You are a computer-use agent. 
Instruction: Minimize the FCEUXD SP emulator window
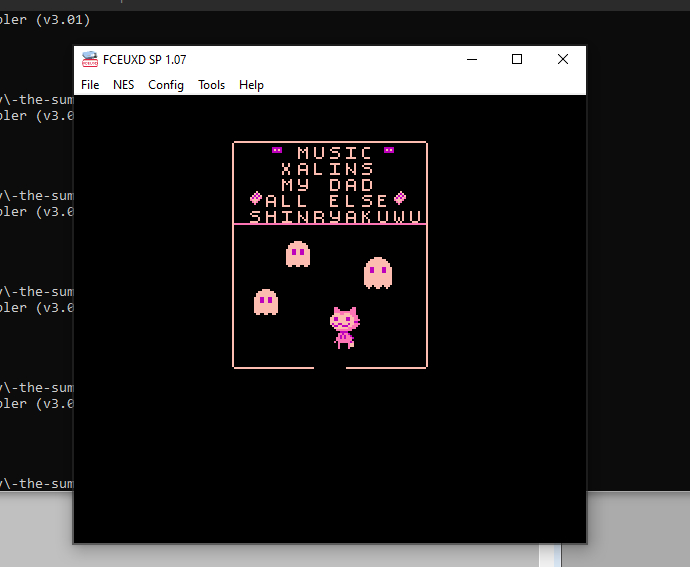[471, 60]
